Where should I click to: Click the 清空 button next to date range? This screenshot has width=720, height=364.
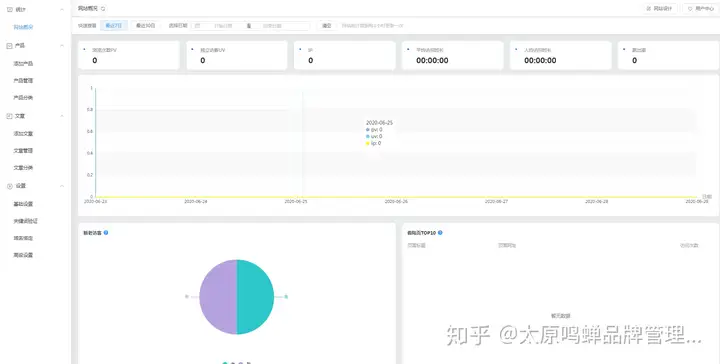click(x=326, y=26)
